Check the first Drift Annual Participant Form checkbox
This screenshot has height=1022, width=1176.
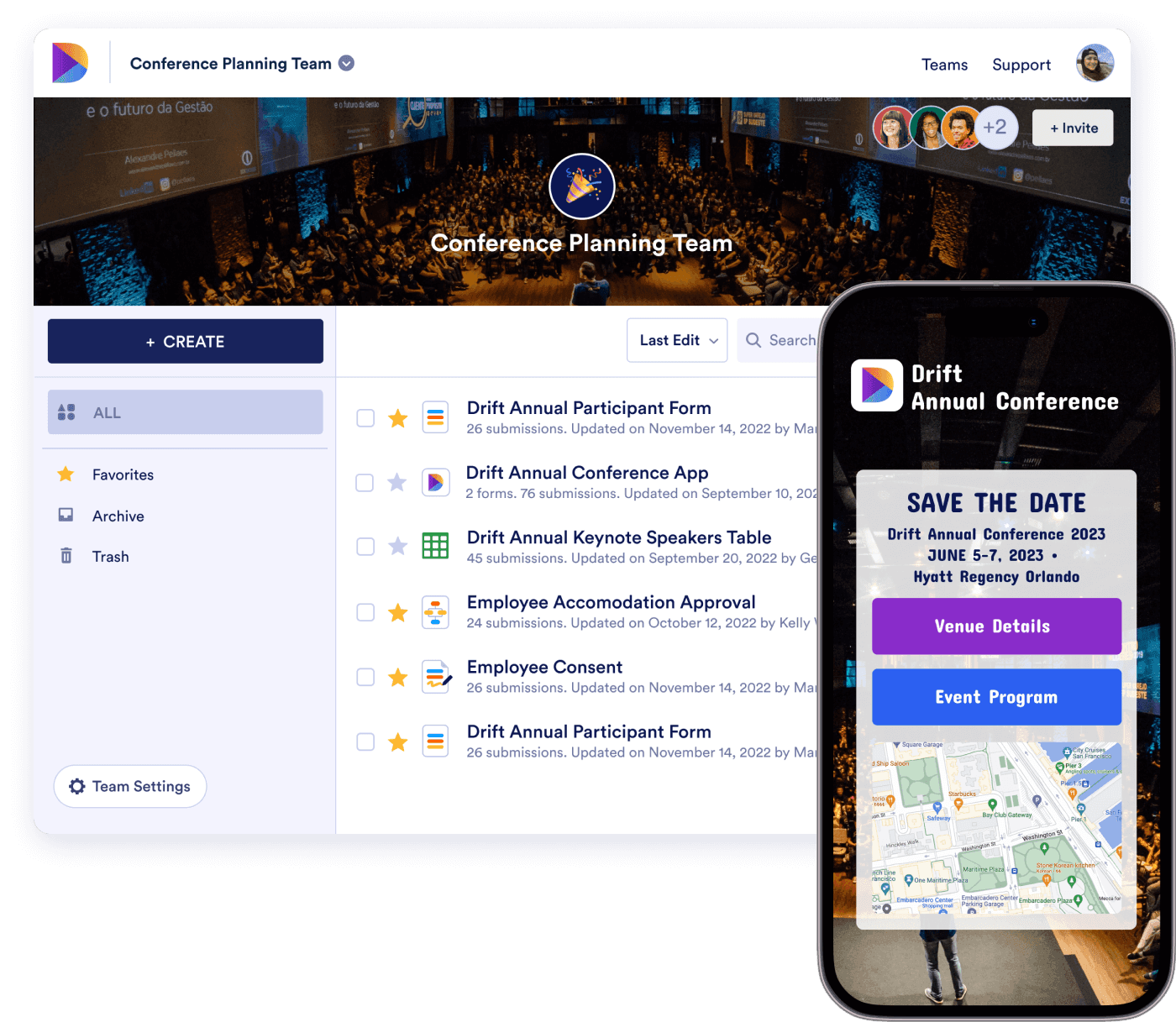[365, 418]
